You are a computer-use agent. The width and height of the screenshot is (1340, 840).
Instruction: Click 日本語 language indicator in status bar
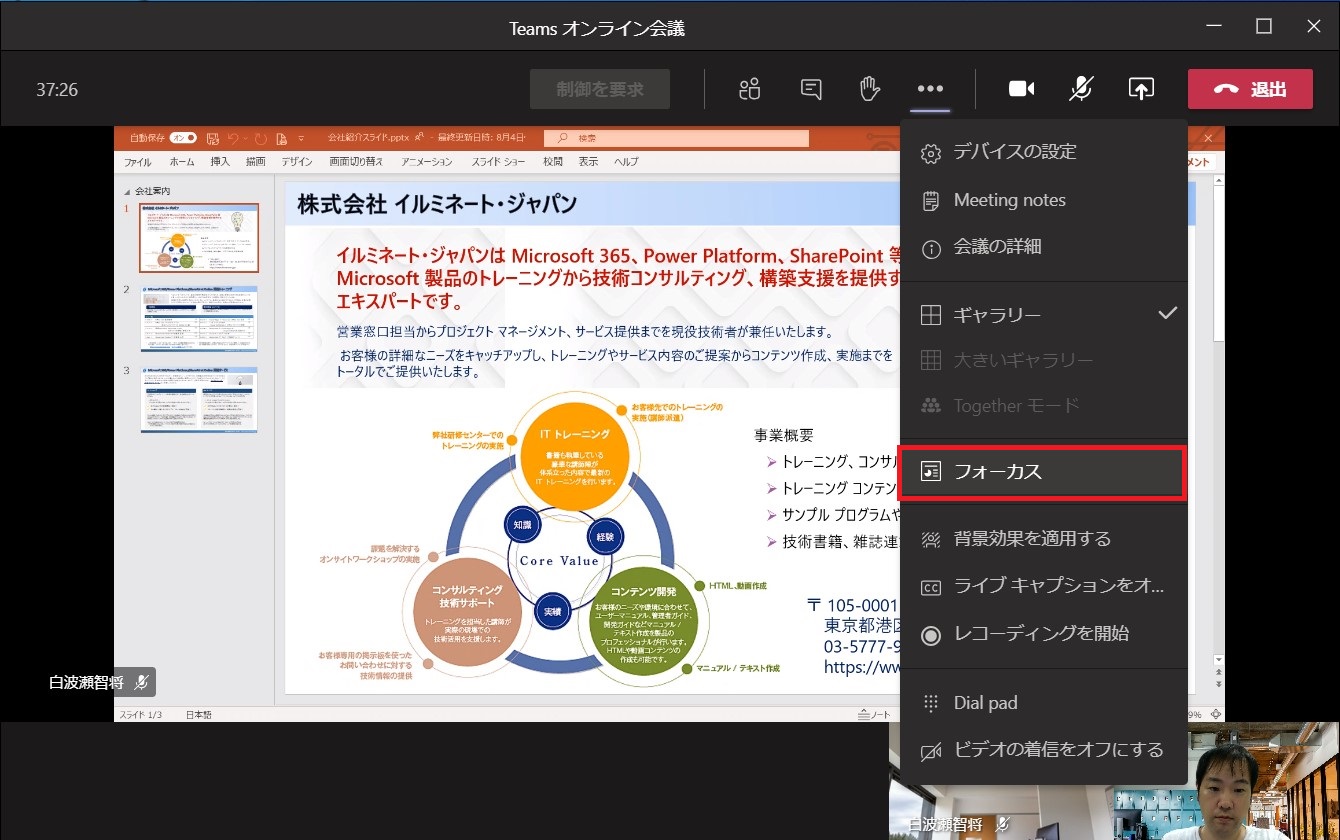[x=199, y=715]
